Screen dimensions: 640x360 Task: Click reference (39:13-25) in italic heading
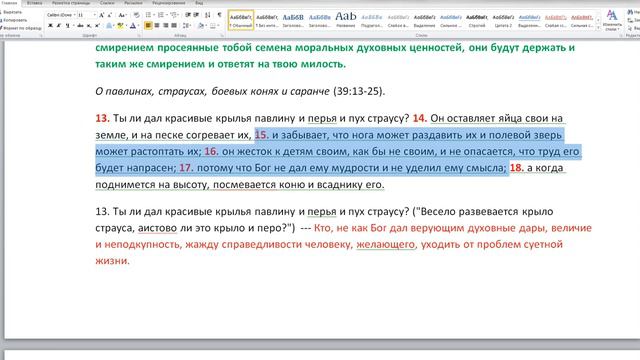(359, 91)
